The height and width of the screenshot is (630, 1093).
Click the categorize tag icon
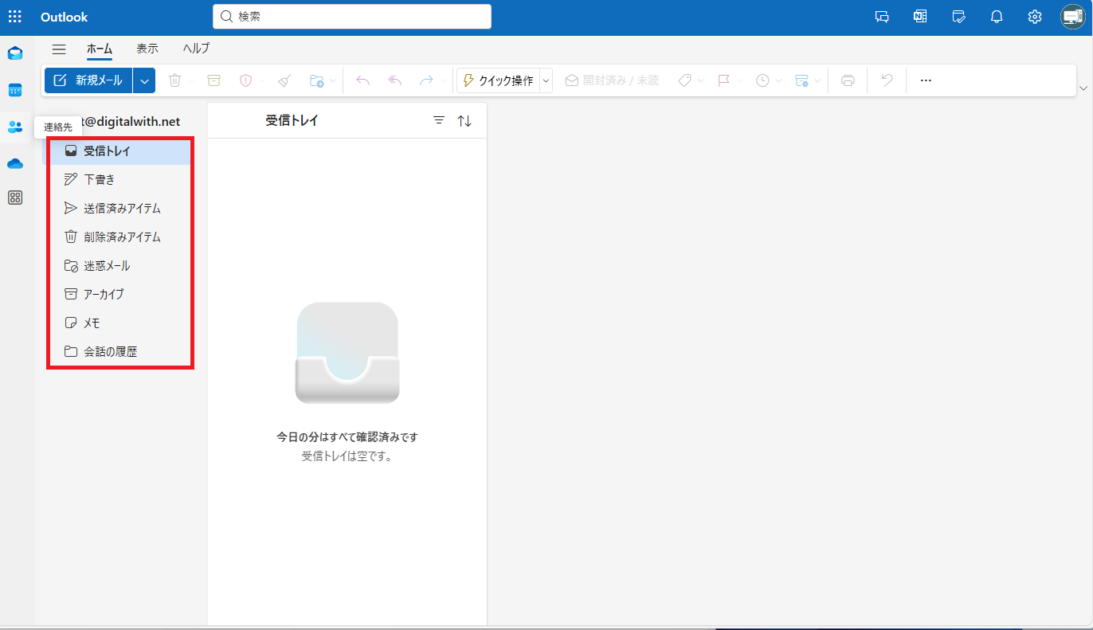coord(685,81)
